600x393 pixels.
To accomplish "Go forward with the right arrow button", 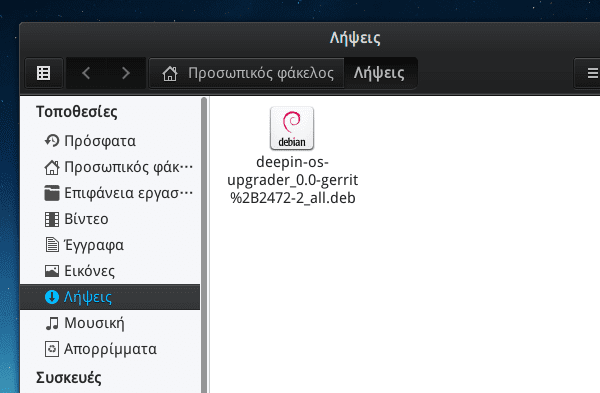I will (x=126, y=73).
